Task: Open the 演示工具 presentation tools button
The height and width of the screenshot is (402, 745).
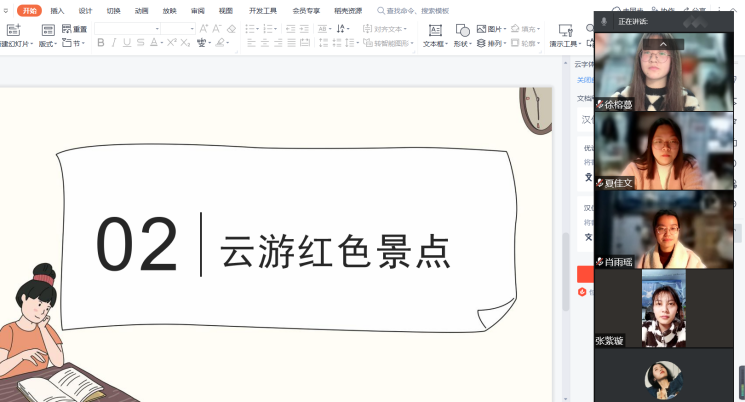Action: (x=565, y=36)
